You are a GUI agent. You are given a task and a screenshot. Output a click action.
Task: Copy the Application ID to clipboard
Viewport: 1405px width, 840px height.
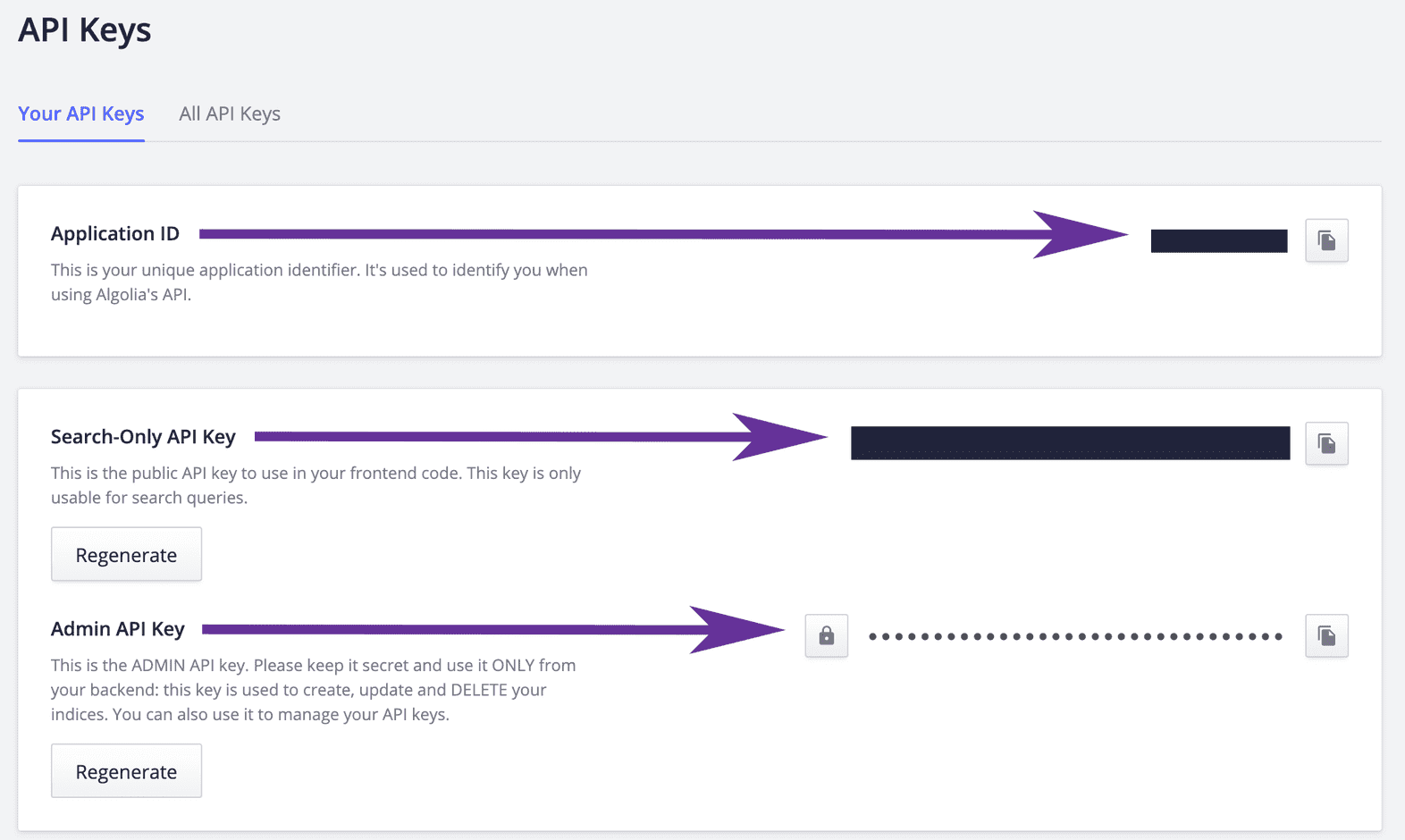(1326, 240)
